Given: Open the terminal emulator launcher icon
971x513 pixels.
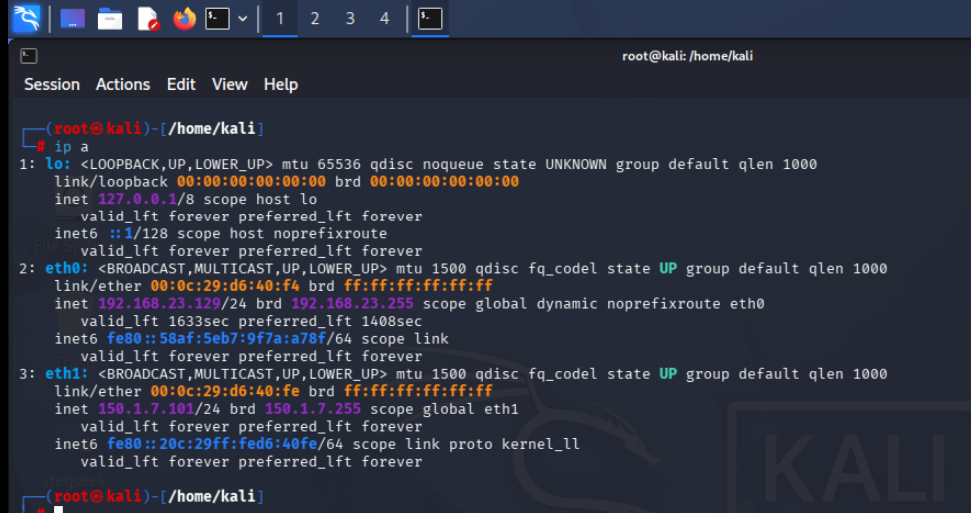Looking at the screenshot, I should coord(217,19).
